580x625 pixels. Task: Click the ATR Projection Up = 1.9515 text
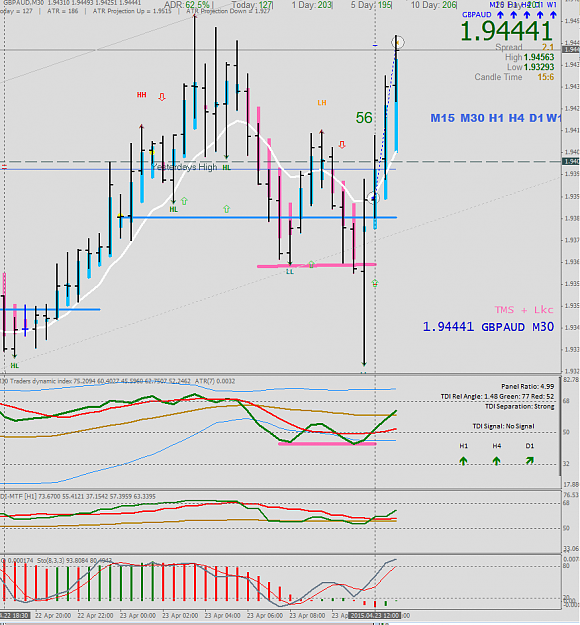[x=132, y=11]
